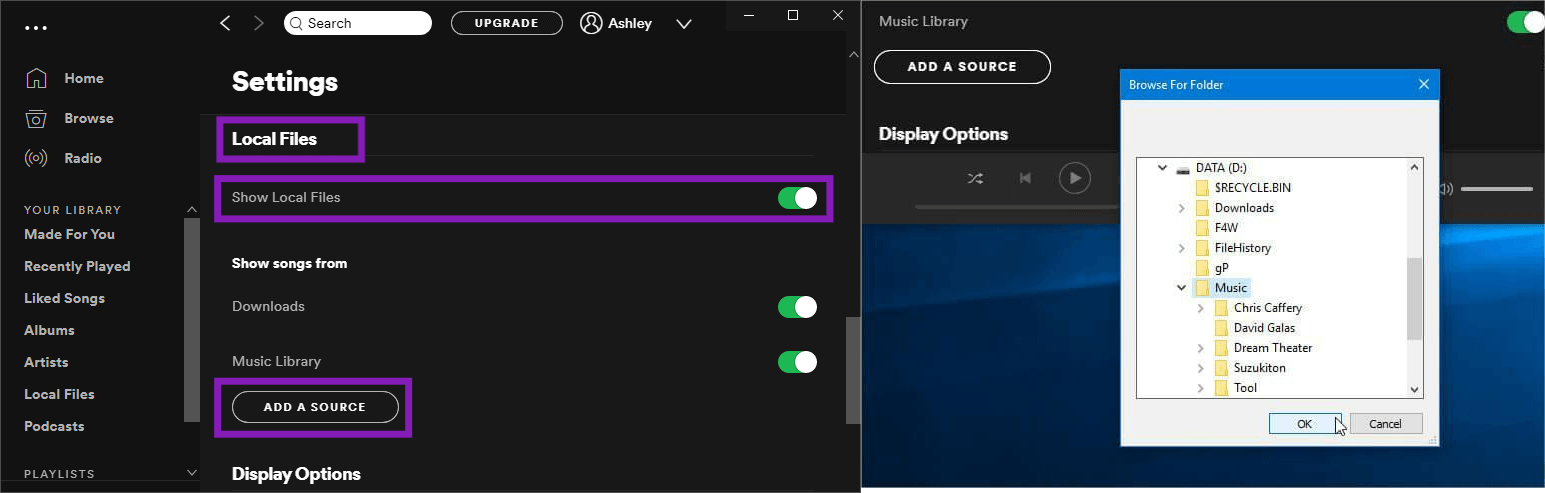The image size is (1545, 493).
Task: Expand the Suzukiton tree node
Action: (1200, 368)
